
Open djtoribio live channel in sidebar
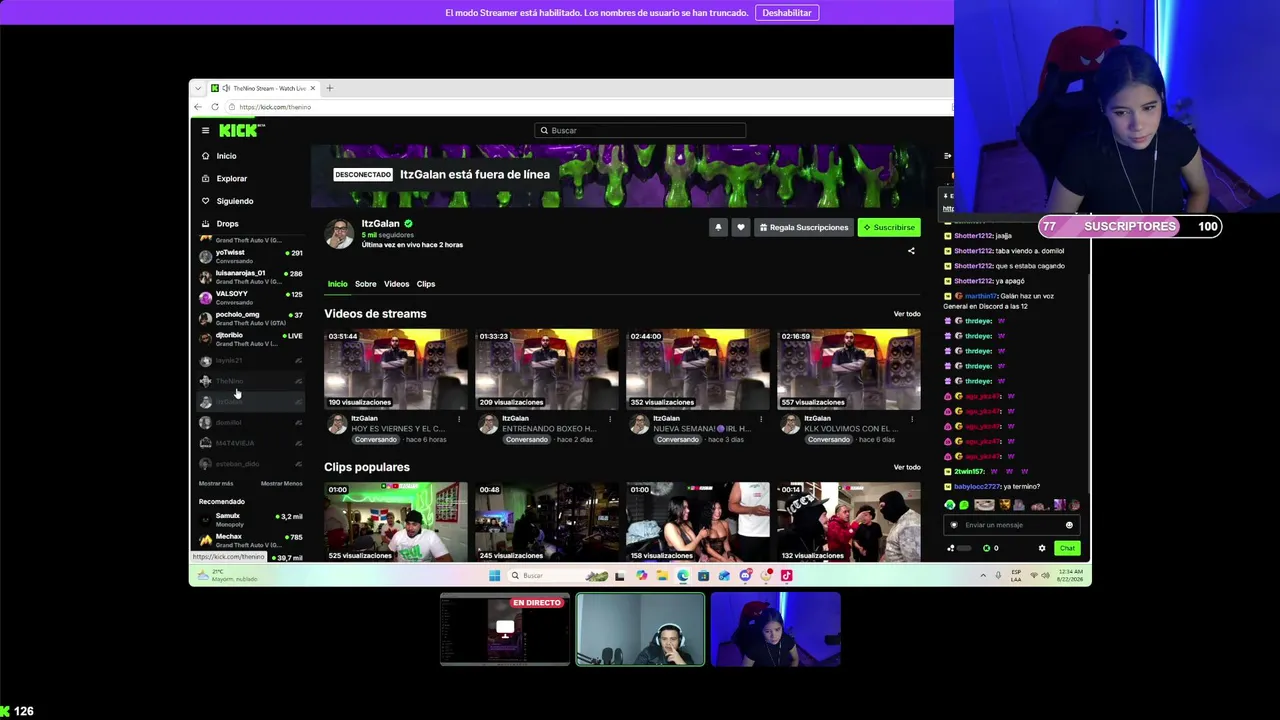coord(250,339)
